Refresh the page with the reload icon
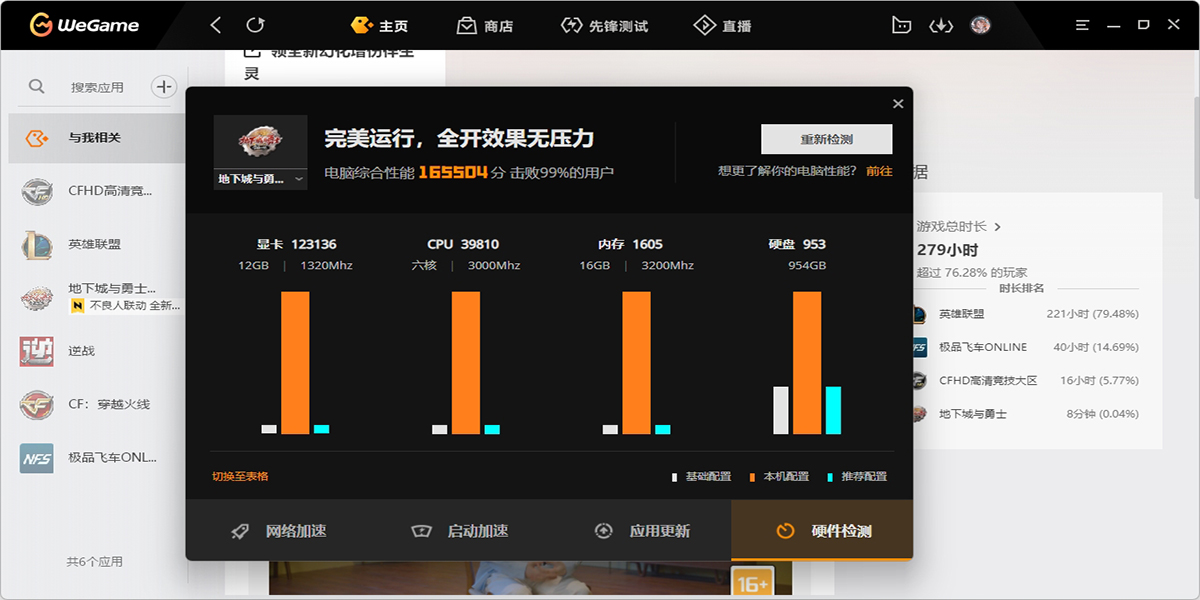Image resolution: width=1200 pixels, height=600 pixels. coord(256,25)
